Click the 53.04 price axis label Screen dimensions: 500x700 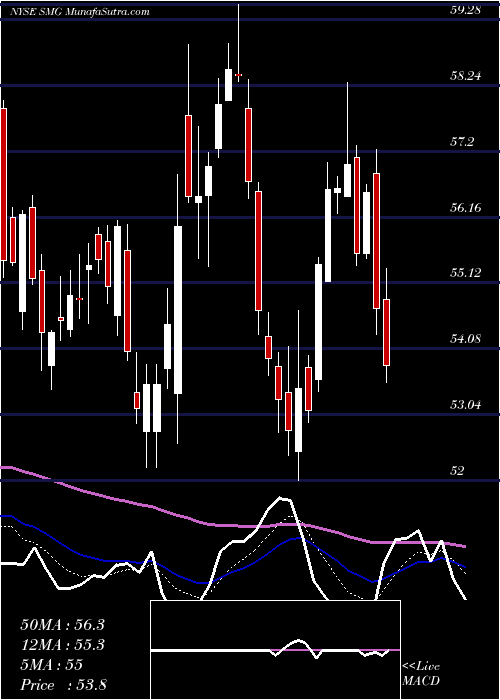pyautogui.click(x=466, y=405)
